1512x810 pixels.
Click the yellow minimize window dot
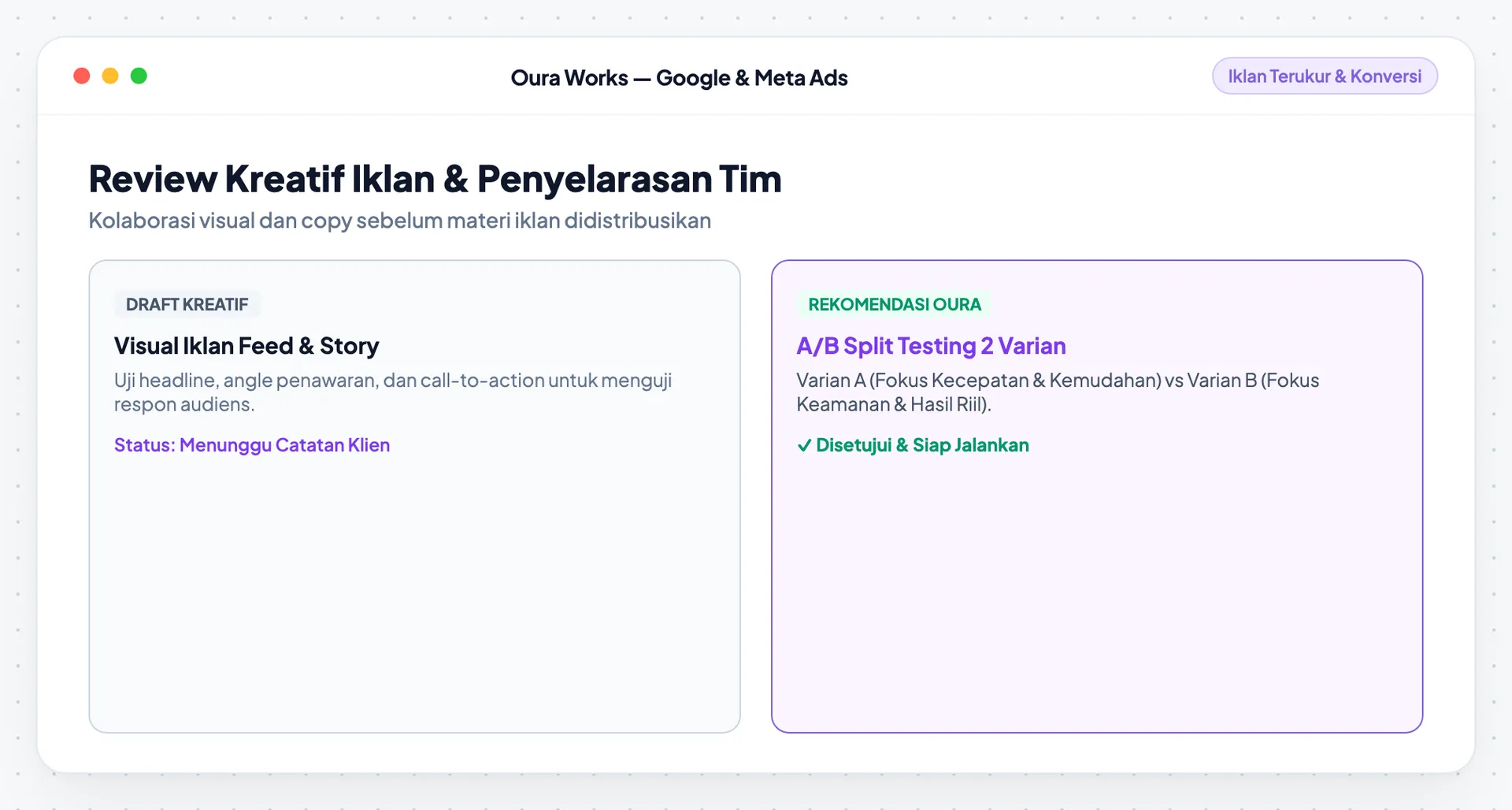pos(110,76)
